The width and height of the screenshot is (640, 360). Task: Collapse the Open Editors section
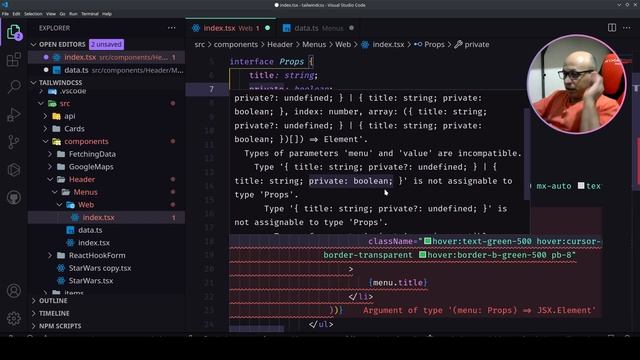click(x=34, y=44)
